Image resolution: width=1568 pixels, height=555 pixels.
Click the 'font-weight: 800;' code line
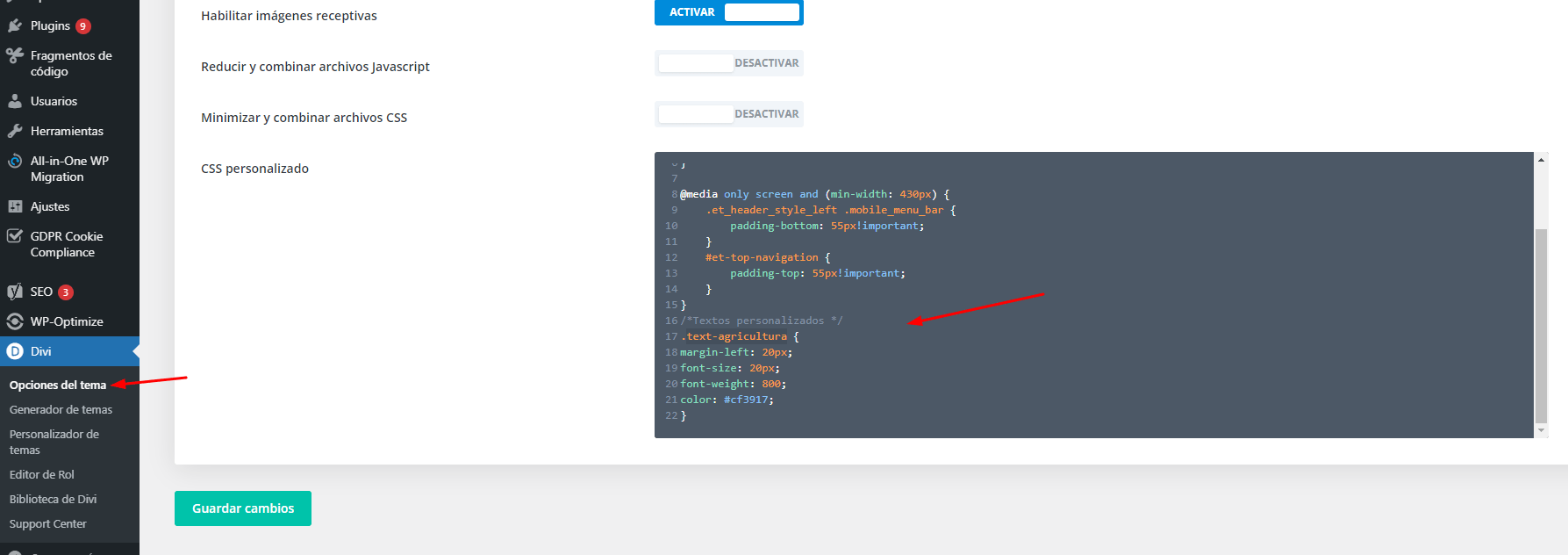(x=734, y=384)
